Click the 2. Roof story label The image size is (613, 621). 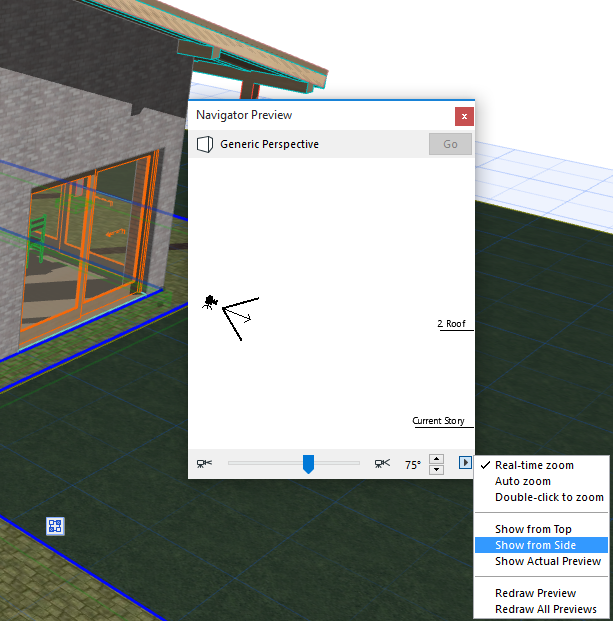click(x=451, y=324)
